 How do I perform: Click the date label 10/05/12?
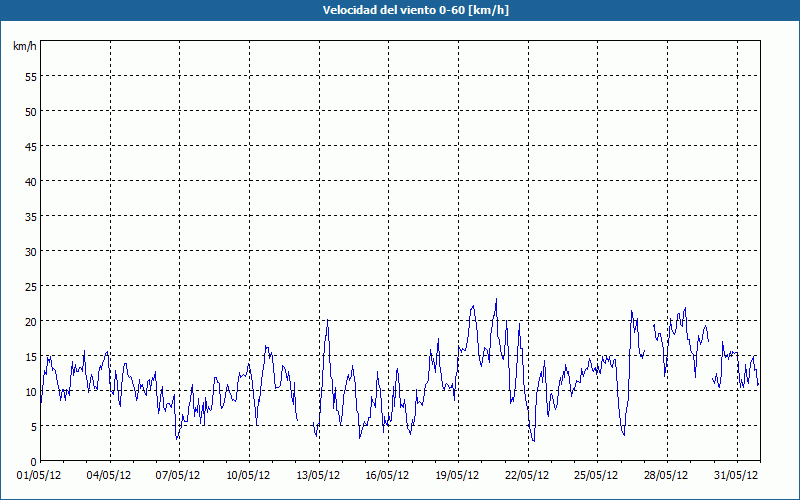click(x=248, y=476)
